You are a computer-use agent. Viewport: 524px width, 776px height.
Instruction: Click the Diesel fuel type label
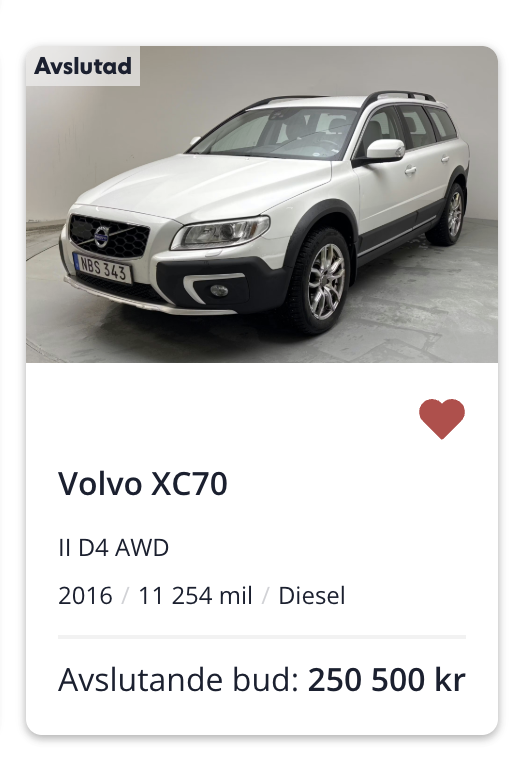[312, 595]
